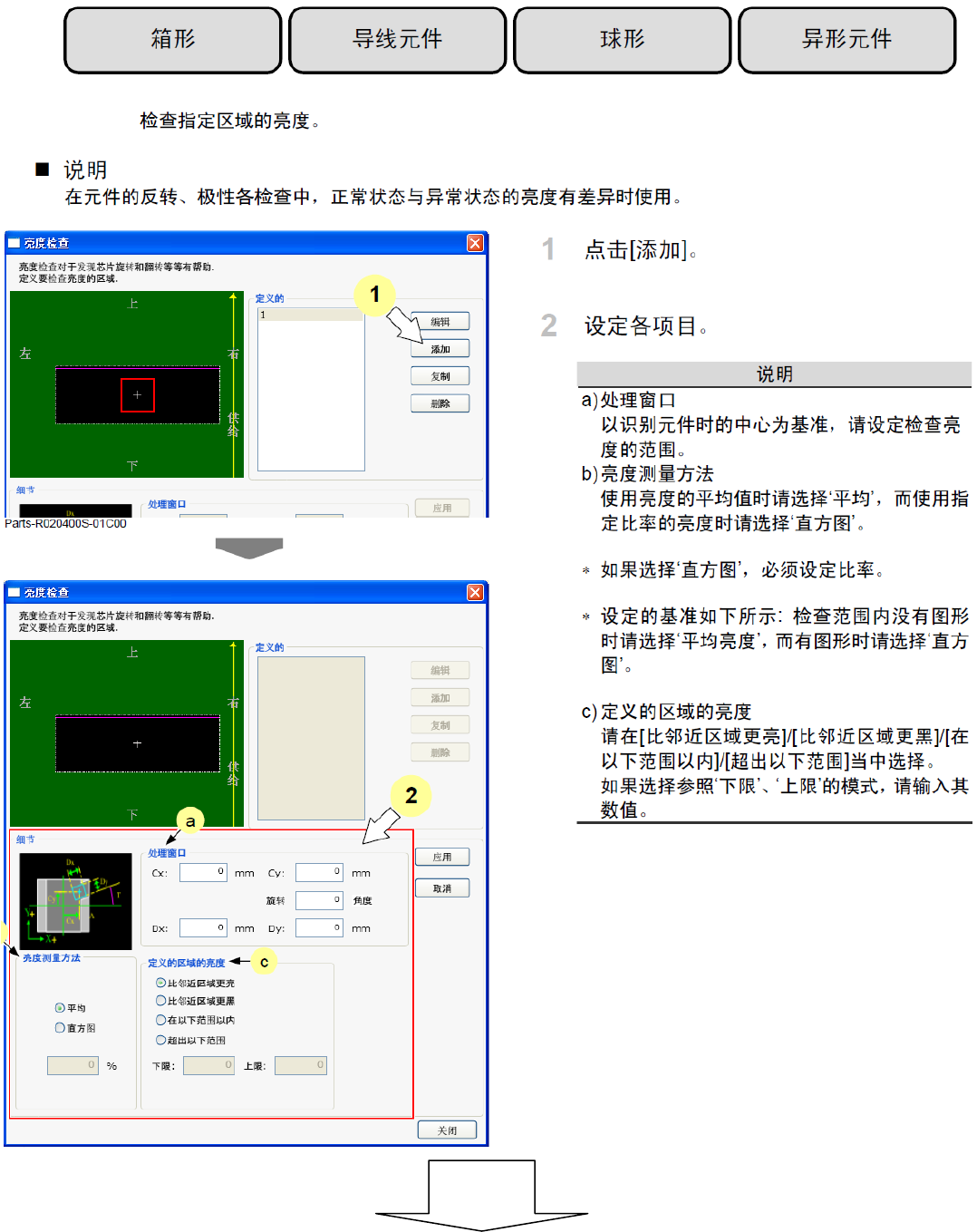Focus the Dx input field
The width and height of the screenshot is (977, 1232).
pos(203,928)
